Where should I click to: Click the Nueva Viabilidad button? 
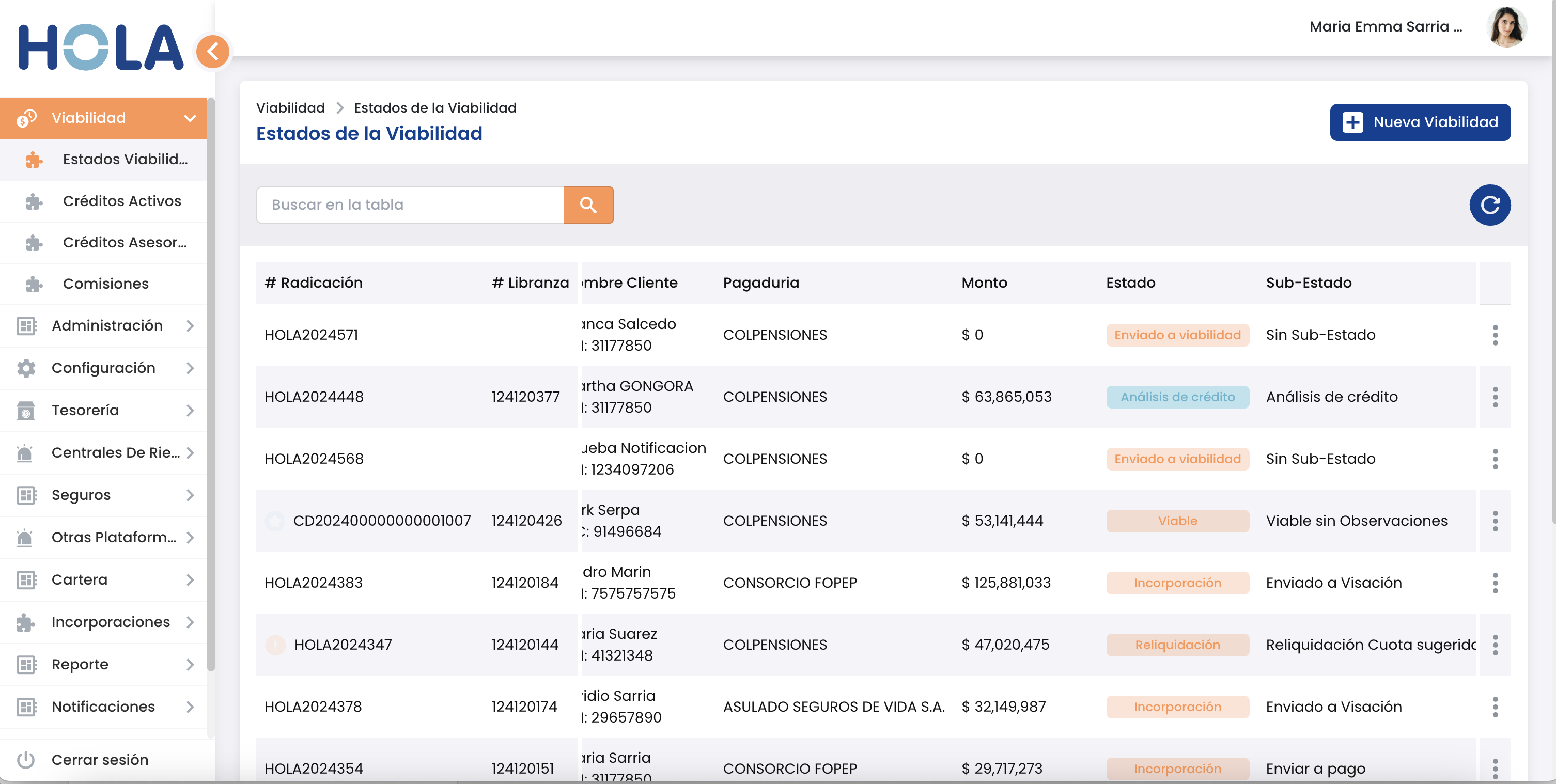click(x=1420, y=122)
